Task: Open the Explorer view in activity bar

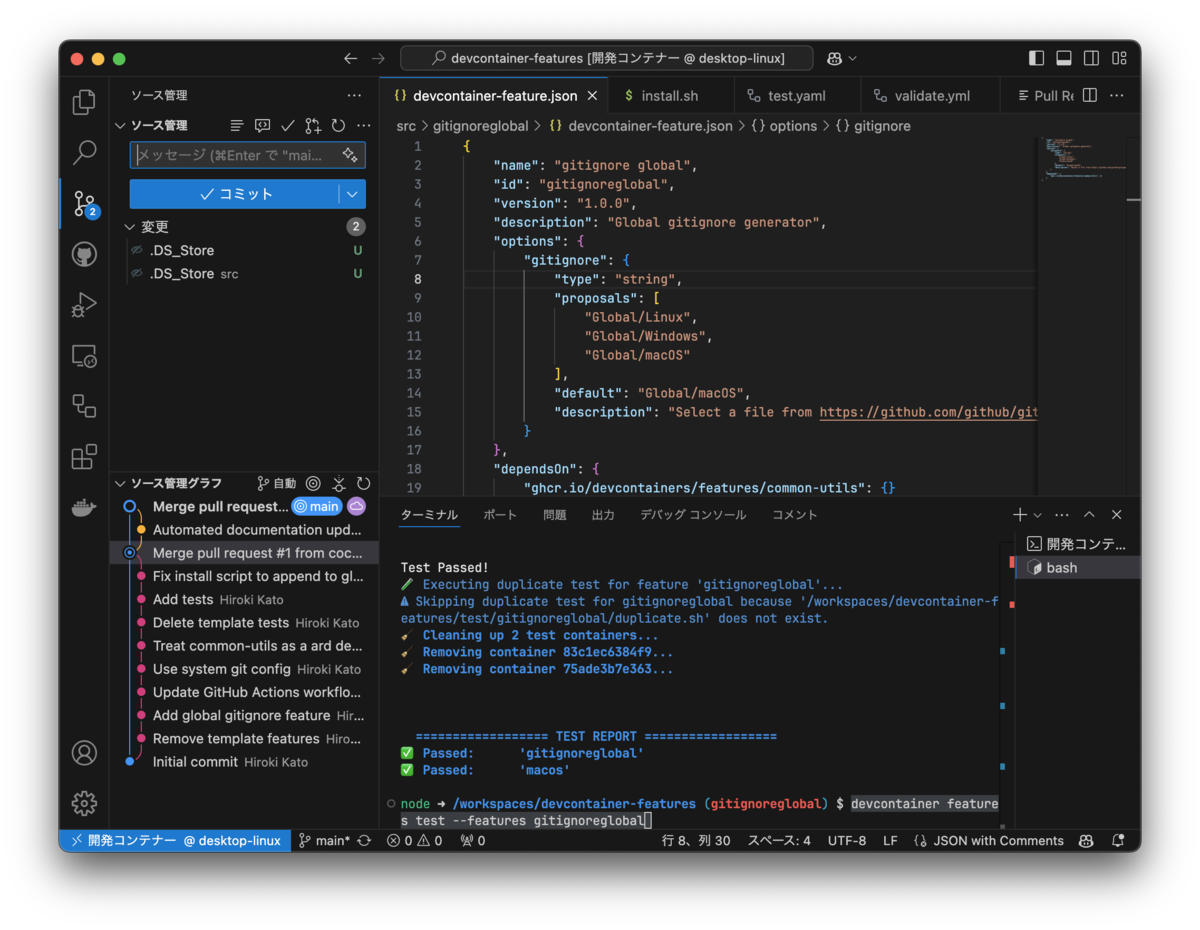Action: tap(85, 101)
